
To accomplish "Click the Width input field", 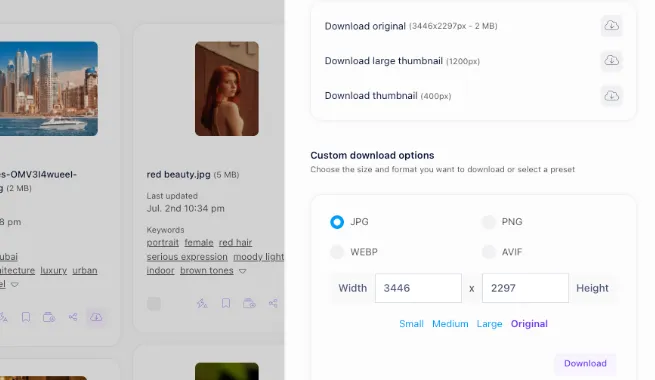I will [x=418, y=288].
